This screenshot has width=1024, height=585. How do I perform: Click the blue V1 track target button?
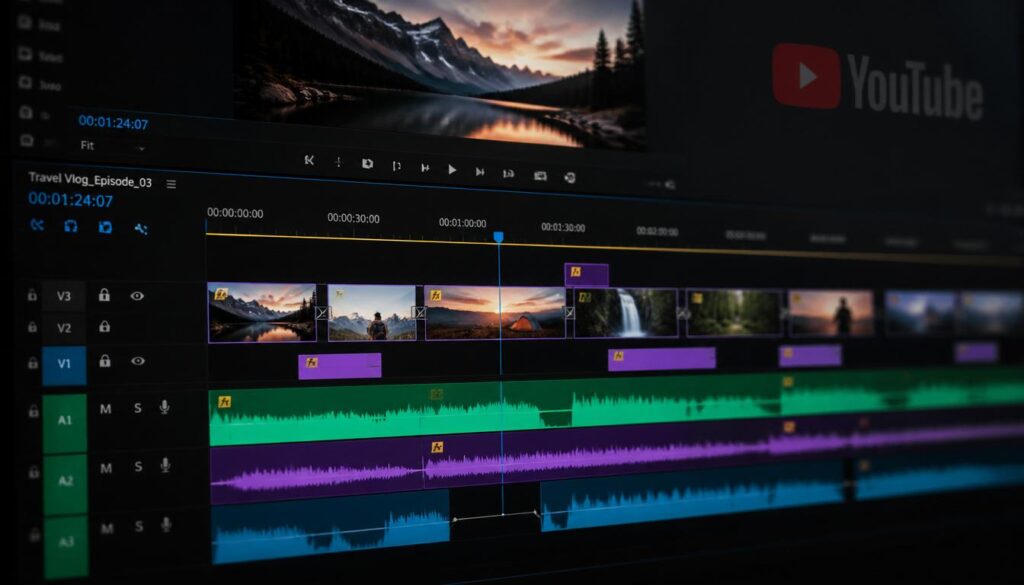[64, 364]
